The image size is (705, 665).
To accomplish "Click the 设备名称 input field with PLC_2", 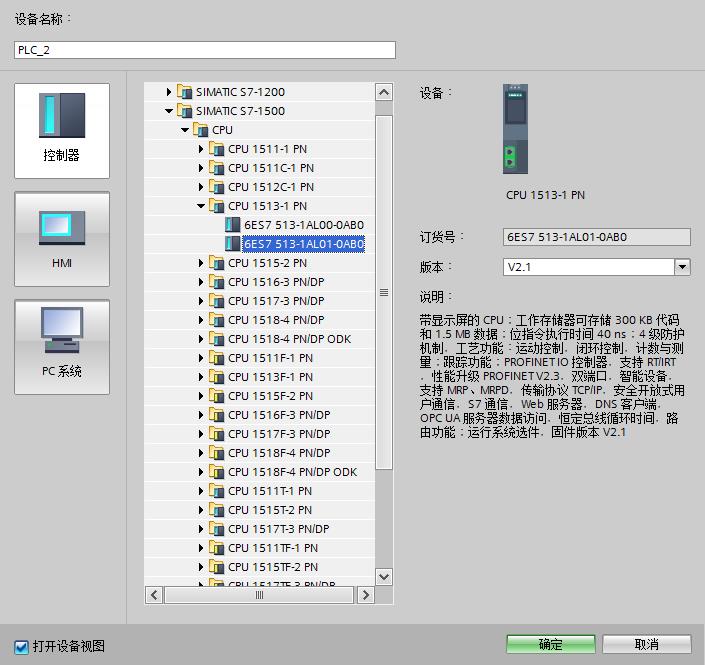I will [x=205, y=50].
